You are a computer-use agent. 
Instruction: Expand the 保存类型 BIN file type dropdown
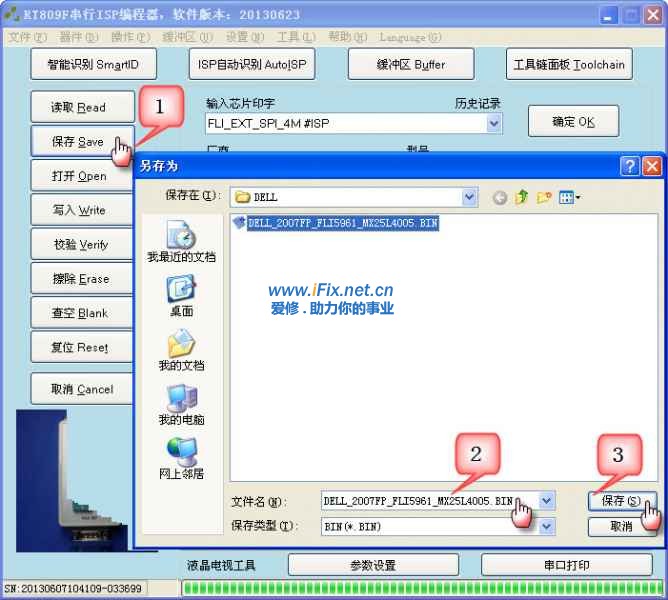pyautogui.click(x=546, y=525)
